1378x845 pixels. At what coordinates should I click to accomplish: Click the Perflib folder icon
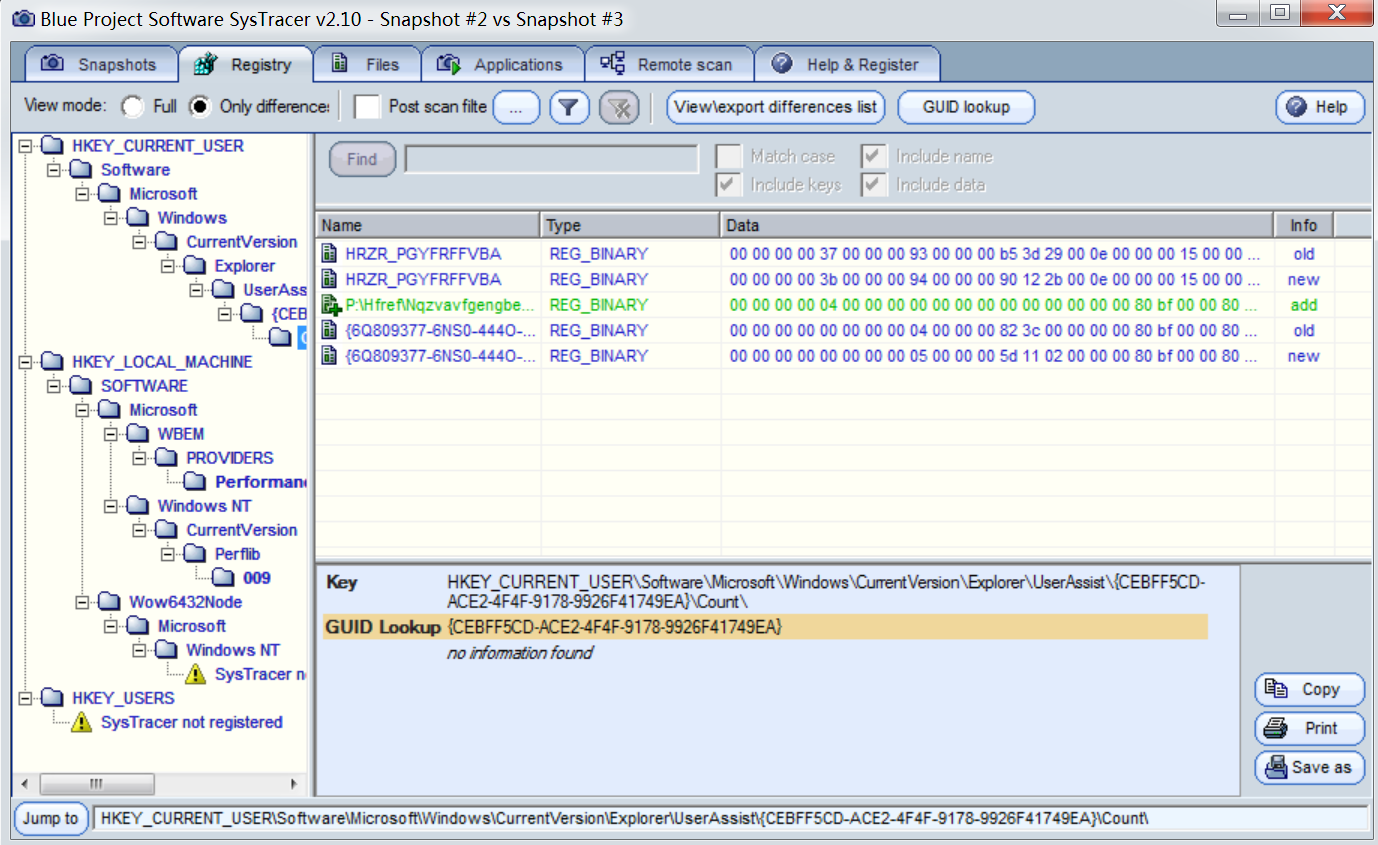pos(195,554)
